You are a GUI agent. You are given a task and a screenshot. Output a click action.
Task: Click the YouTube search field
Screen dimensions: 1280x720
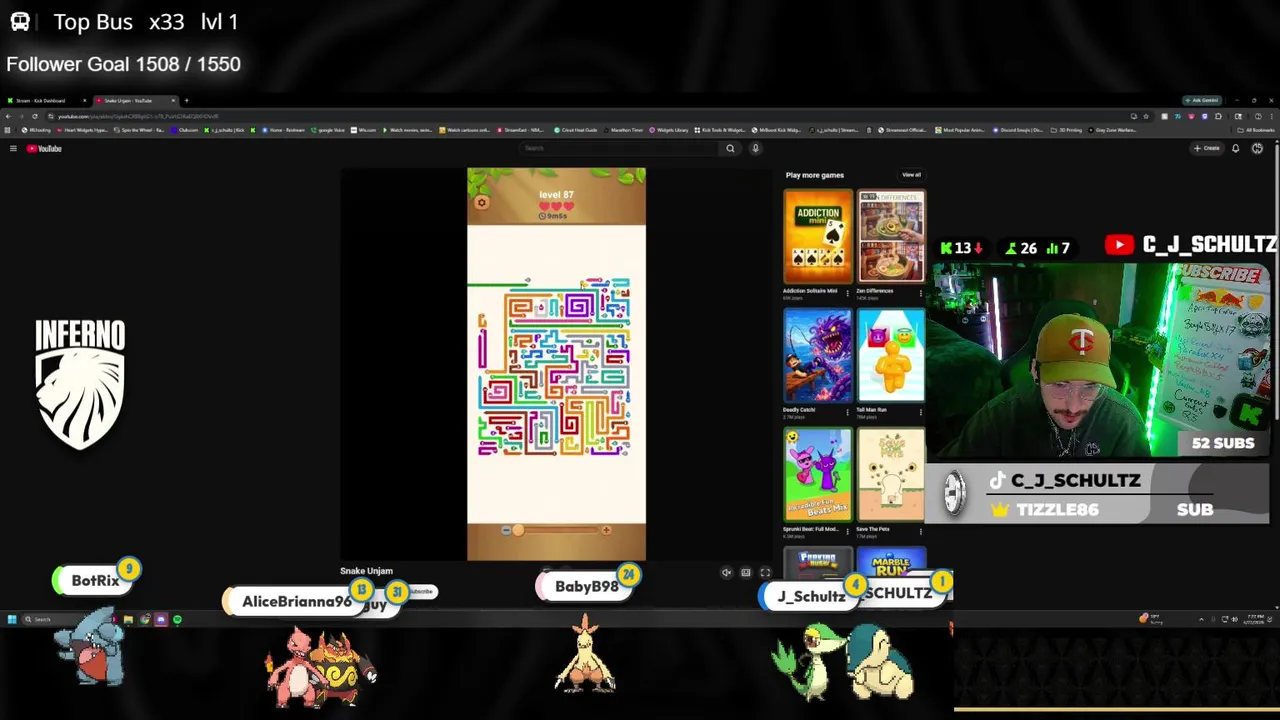click(x=620, y=148)
